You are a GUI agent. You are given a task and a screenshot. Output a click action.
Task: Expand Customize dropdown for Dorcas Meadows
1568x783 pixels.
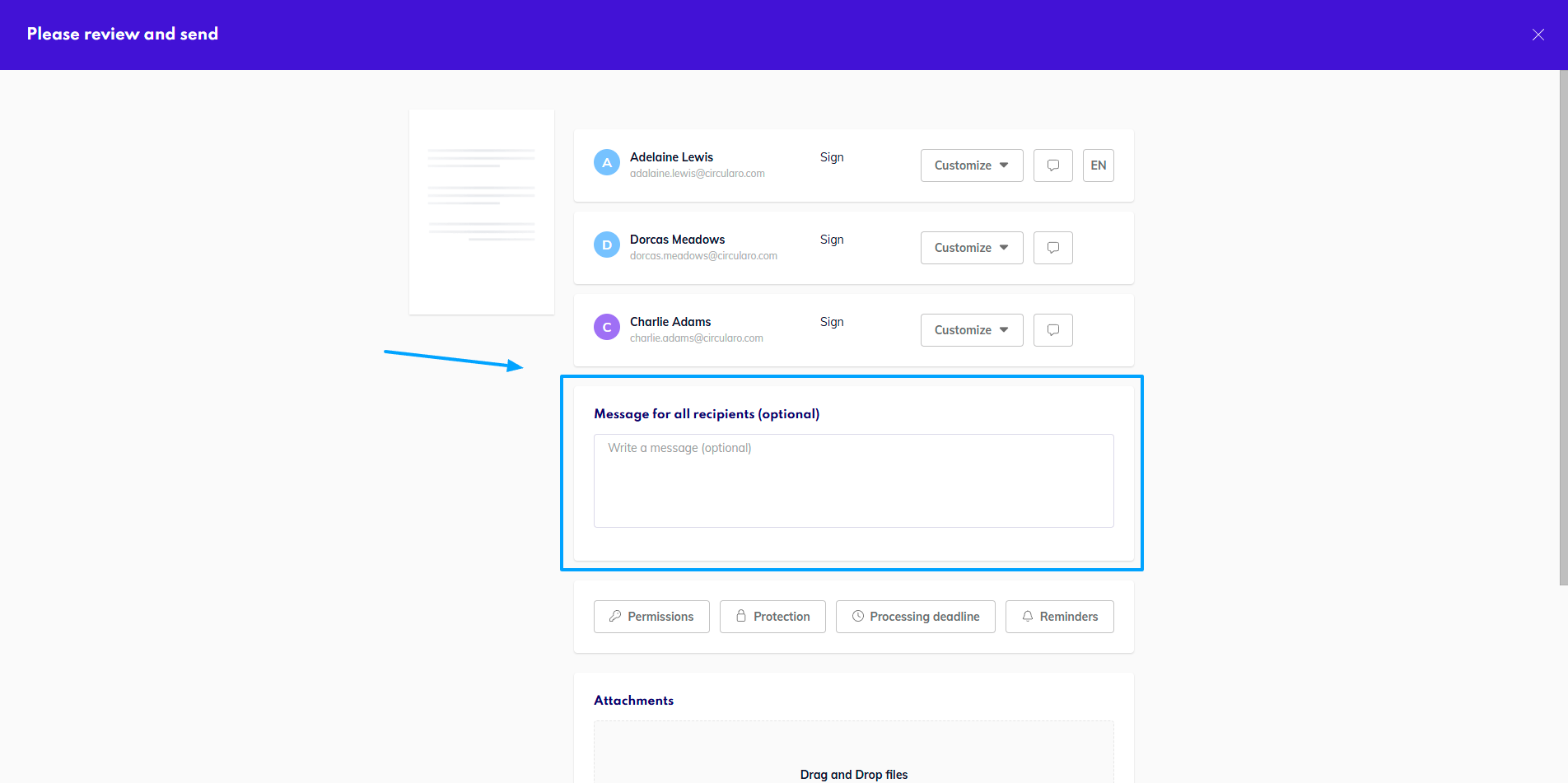pyautogui.click(x=971, y=248)
